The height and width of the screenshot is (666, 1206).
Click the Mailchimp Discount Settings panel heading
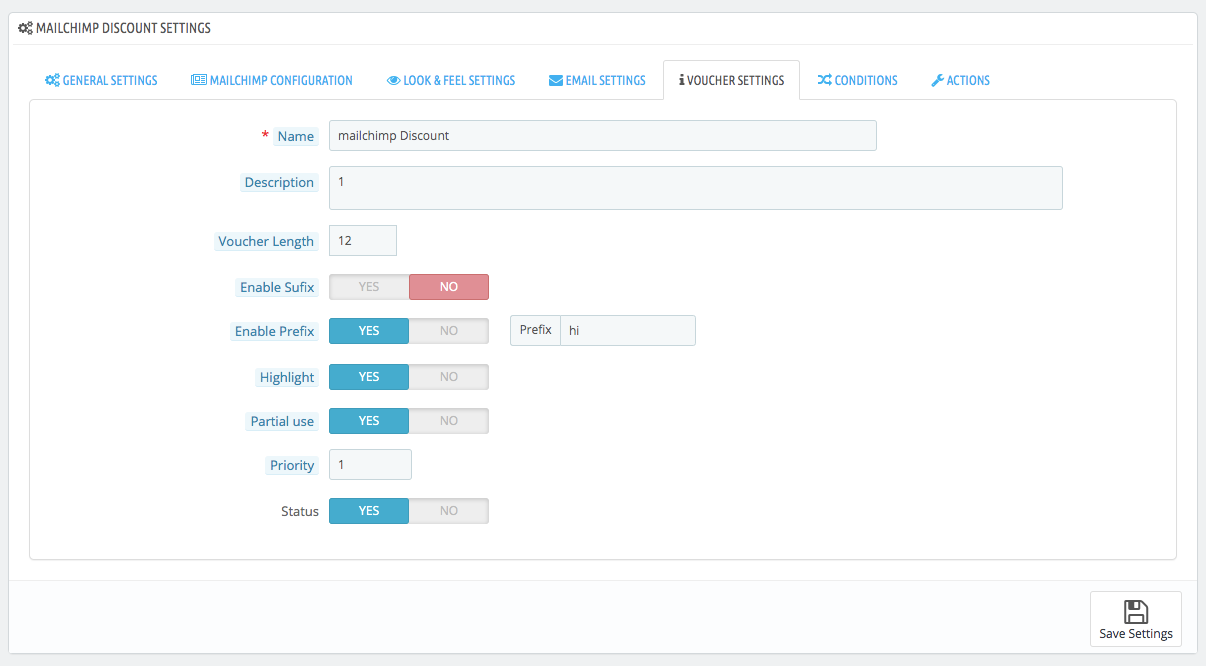click(123, 28)
